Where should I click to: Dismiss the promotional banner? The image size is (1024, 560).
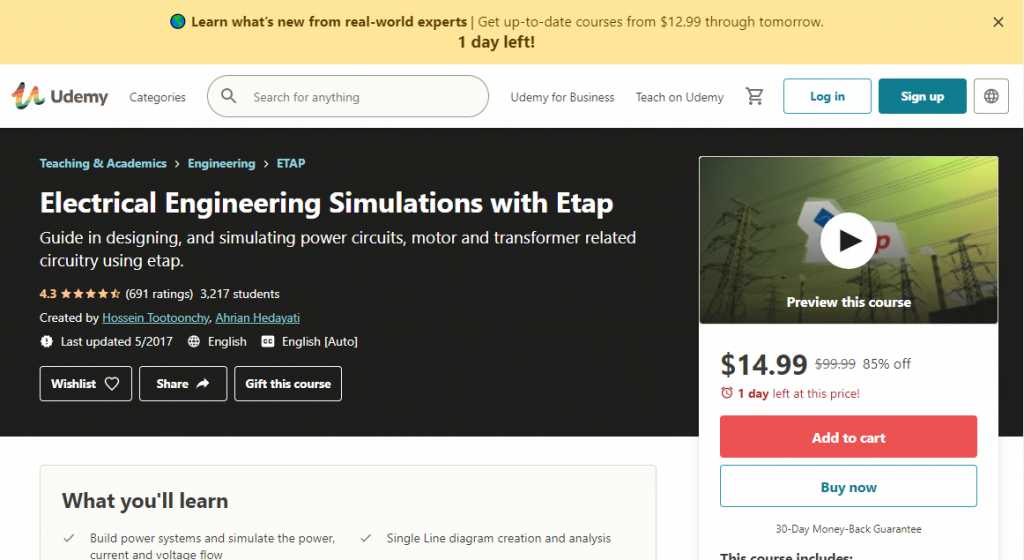point(998,22)
